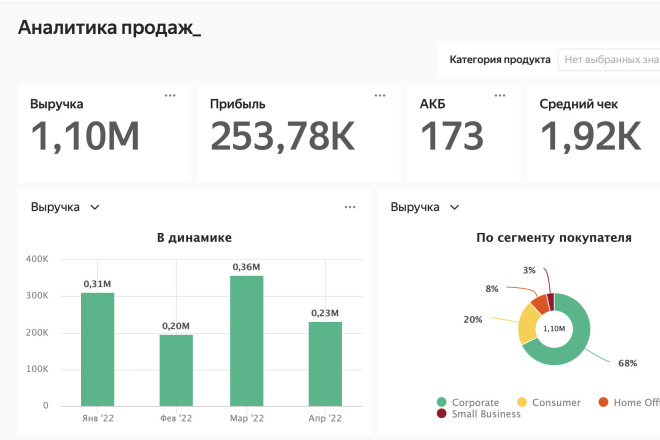Click the 100K axis label
The image size is (660, 440).
(x=37, y=369)
